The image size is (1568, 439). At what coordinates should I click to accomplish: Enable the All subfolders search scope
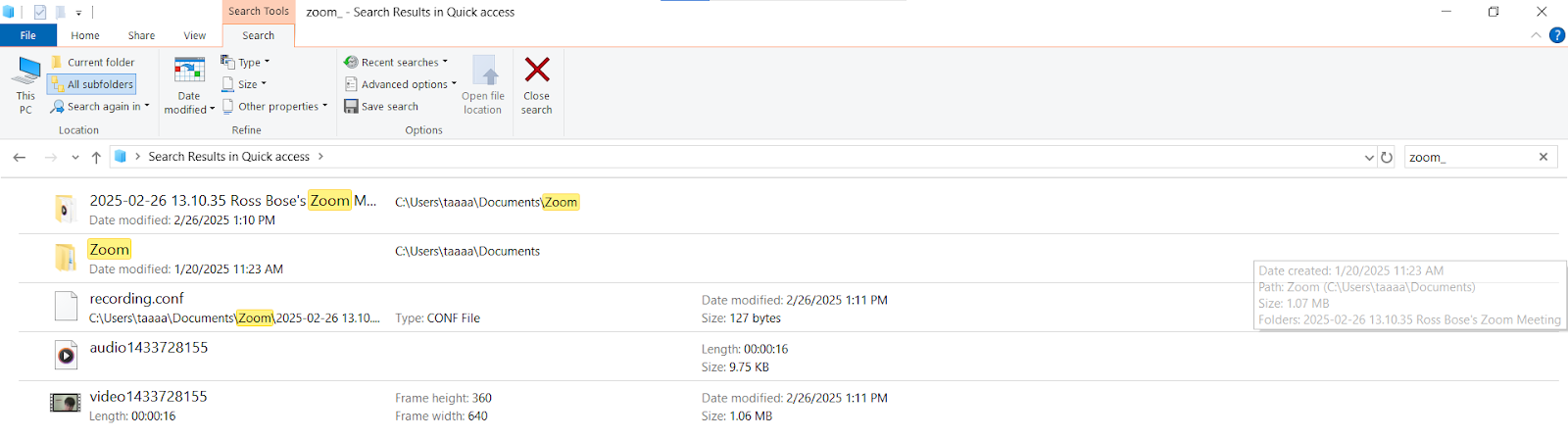pyautogui.click(x=92, y=84)
